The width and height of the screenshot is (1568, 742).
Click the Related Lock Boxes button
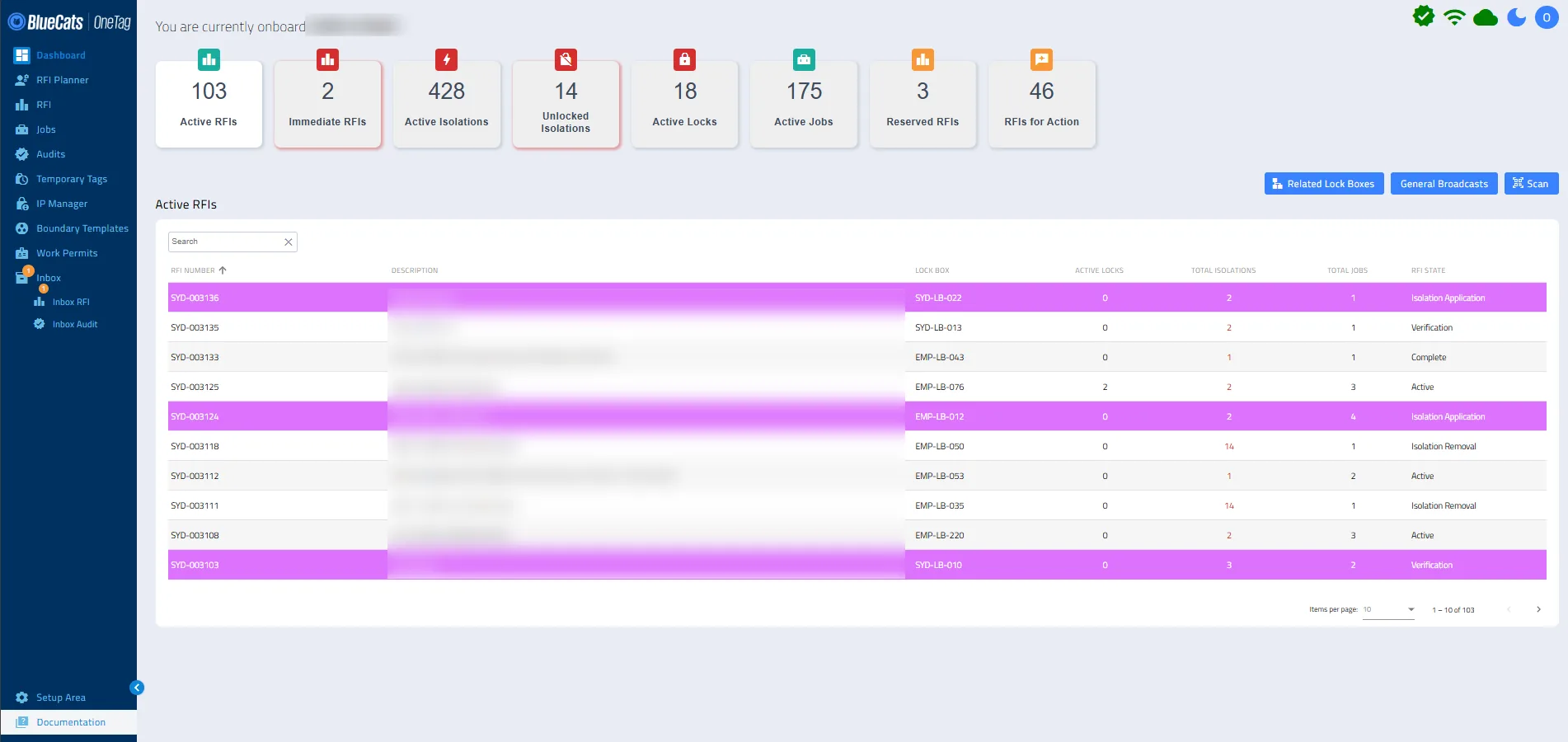click(x=1324, y=184)
